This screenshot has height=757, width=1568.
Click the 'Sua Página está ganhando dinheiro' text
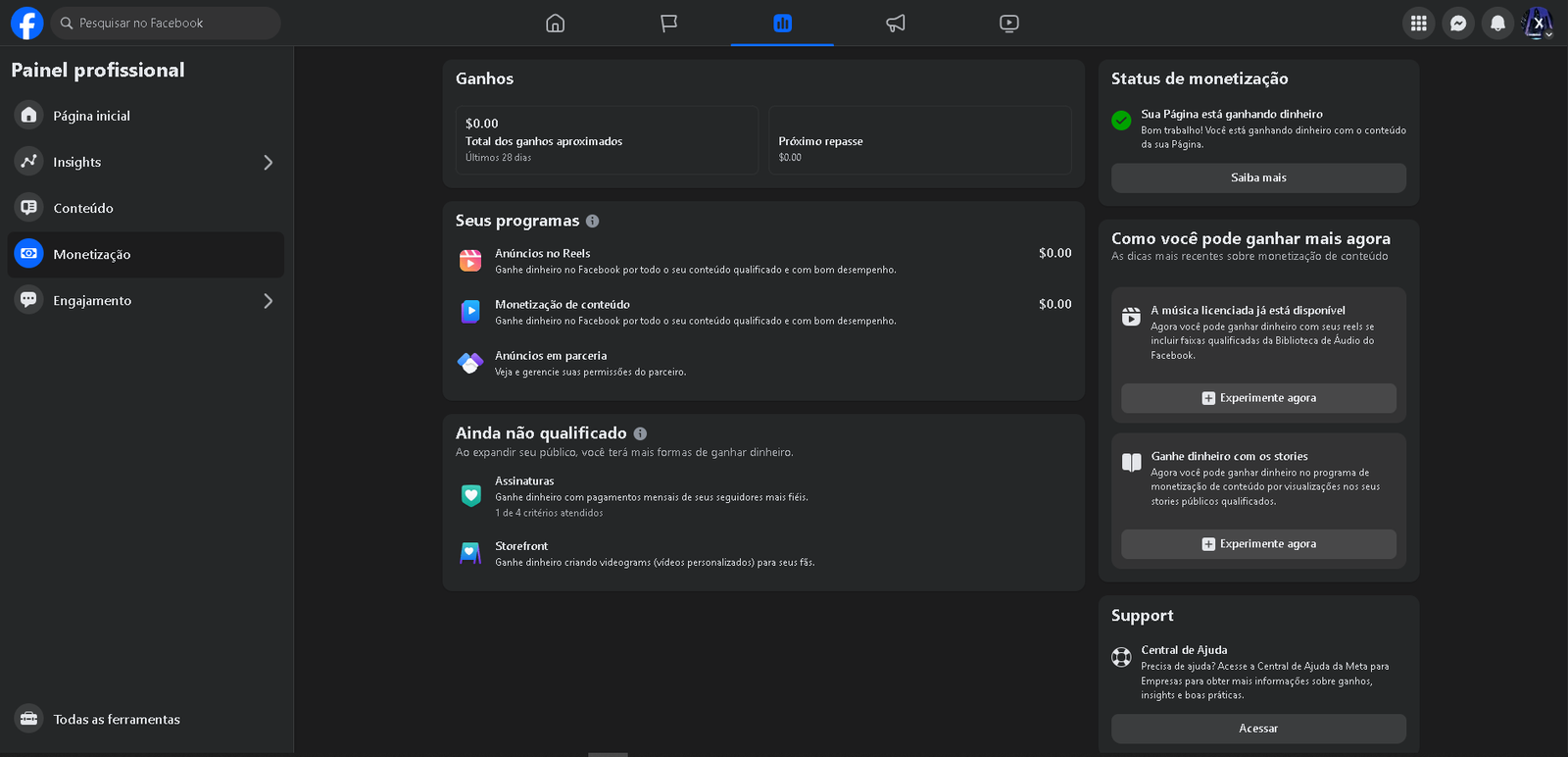[x=1232, y=114]
